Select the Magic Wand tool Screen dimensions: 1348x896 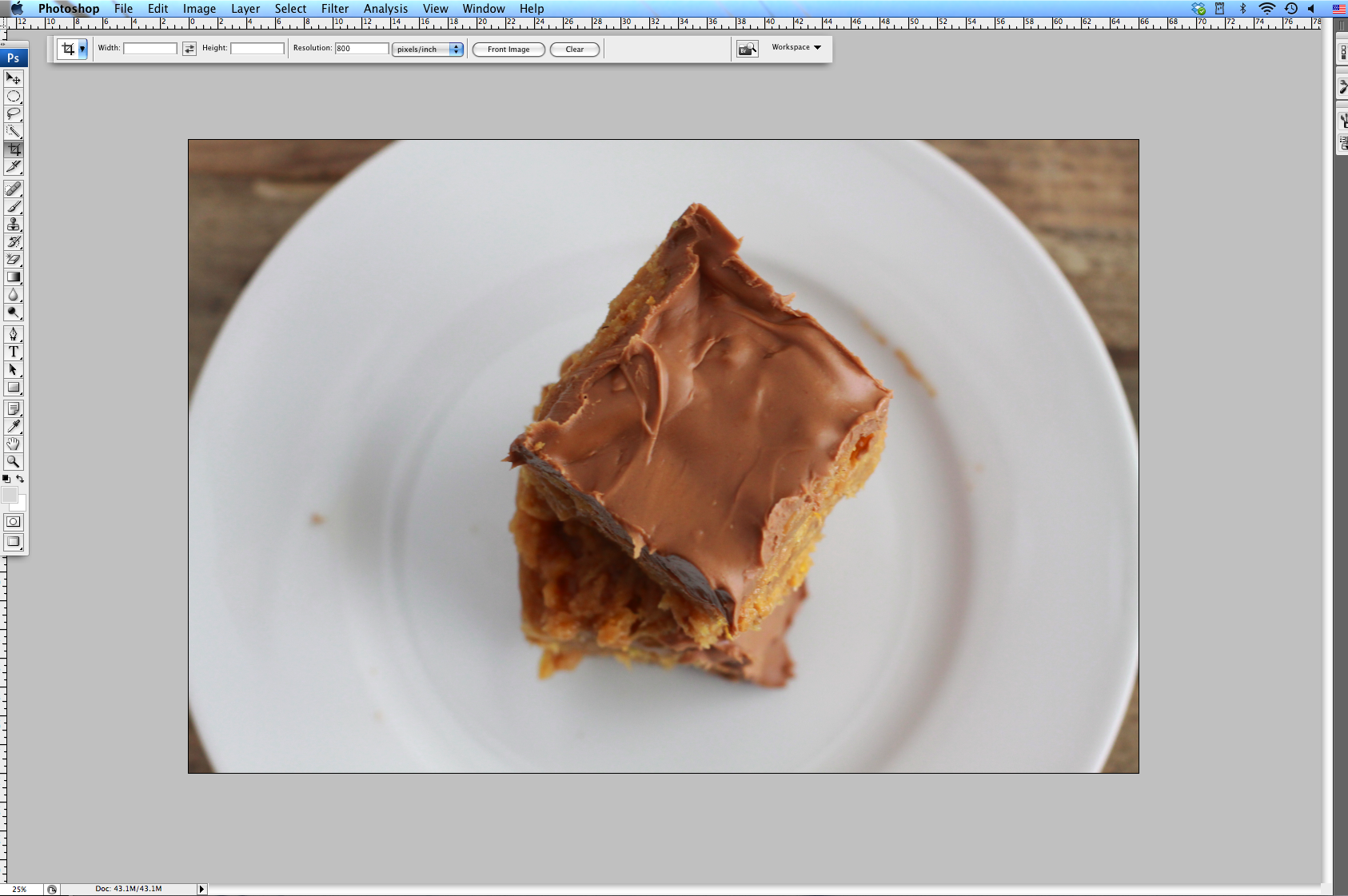pos(14,131)
